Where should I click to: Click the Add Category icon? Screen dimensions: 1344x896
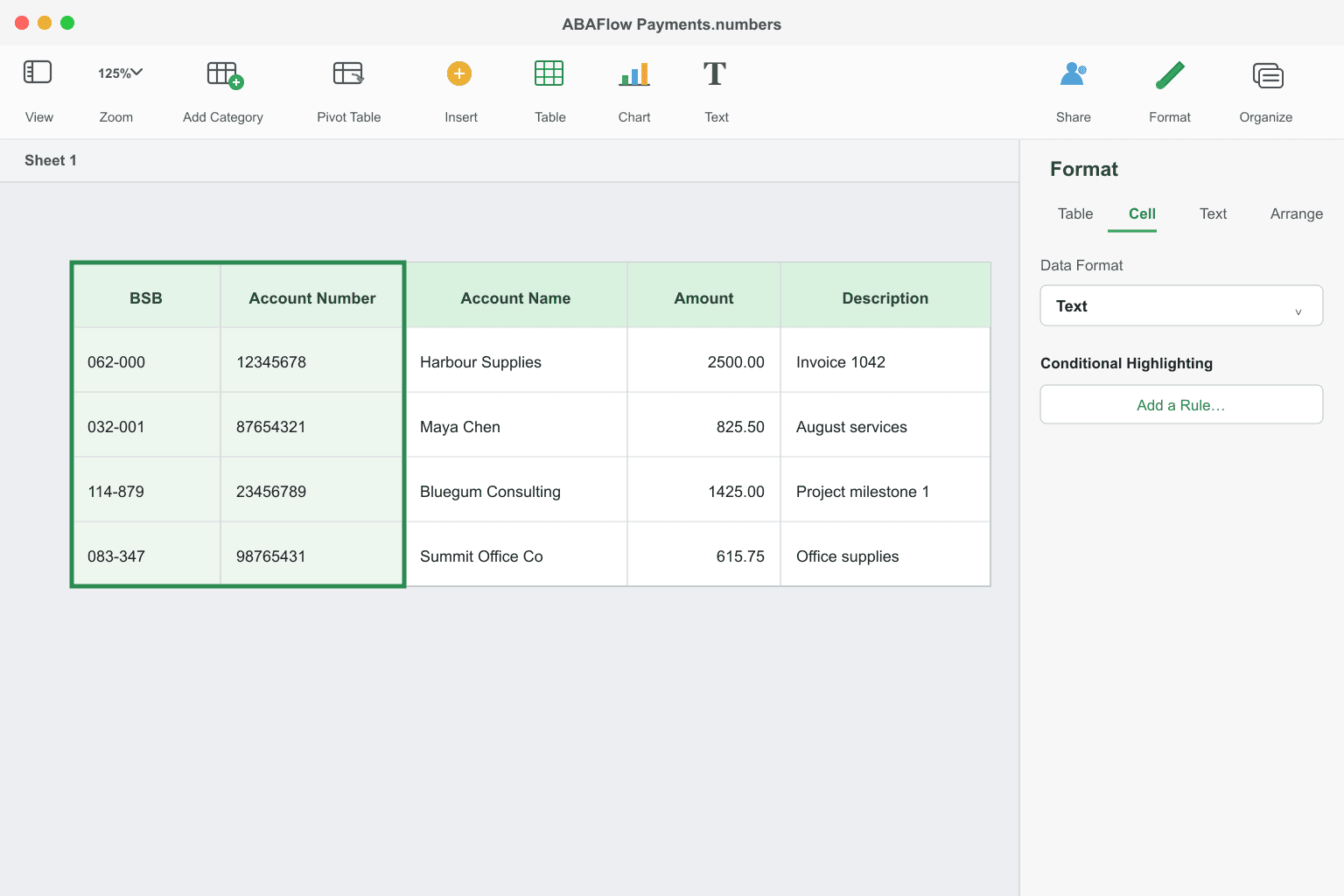coord(225,74)
